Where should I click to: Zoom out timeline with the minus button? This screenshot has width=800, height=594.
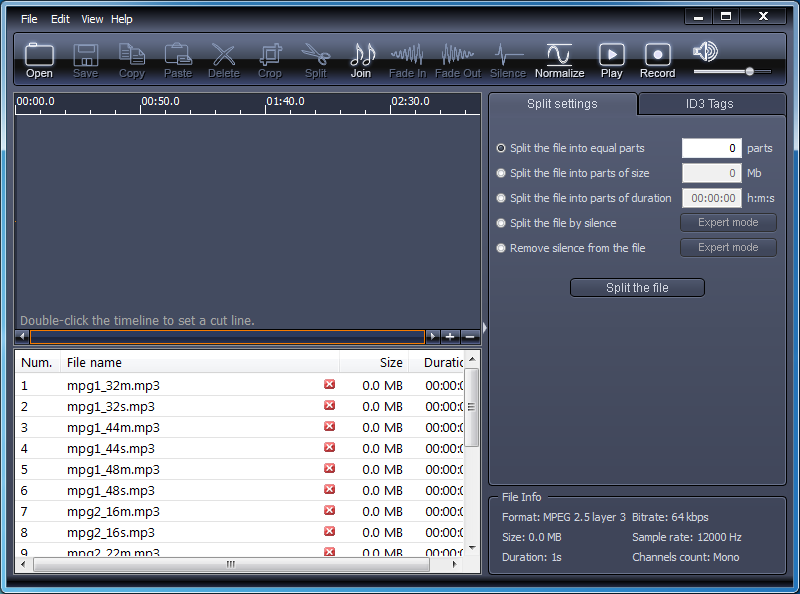click(x=469, y=337)
